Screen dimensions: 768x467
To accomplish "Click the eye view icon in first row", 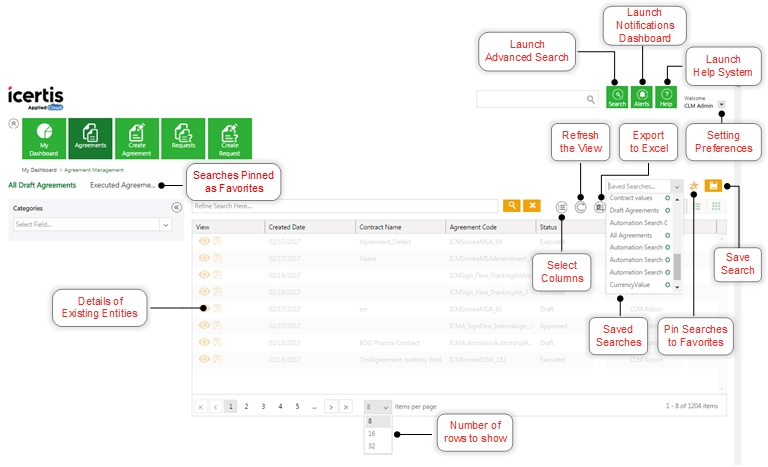I will [x=204, y=242].
